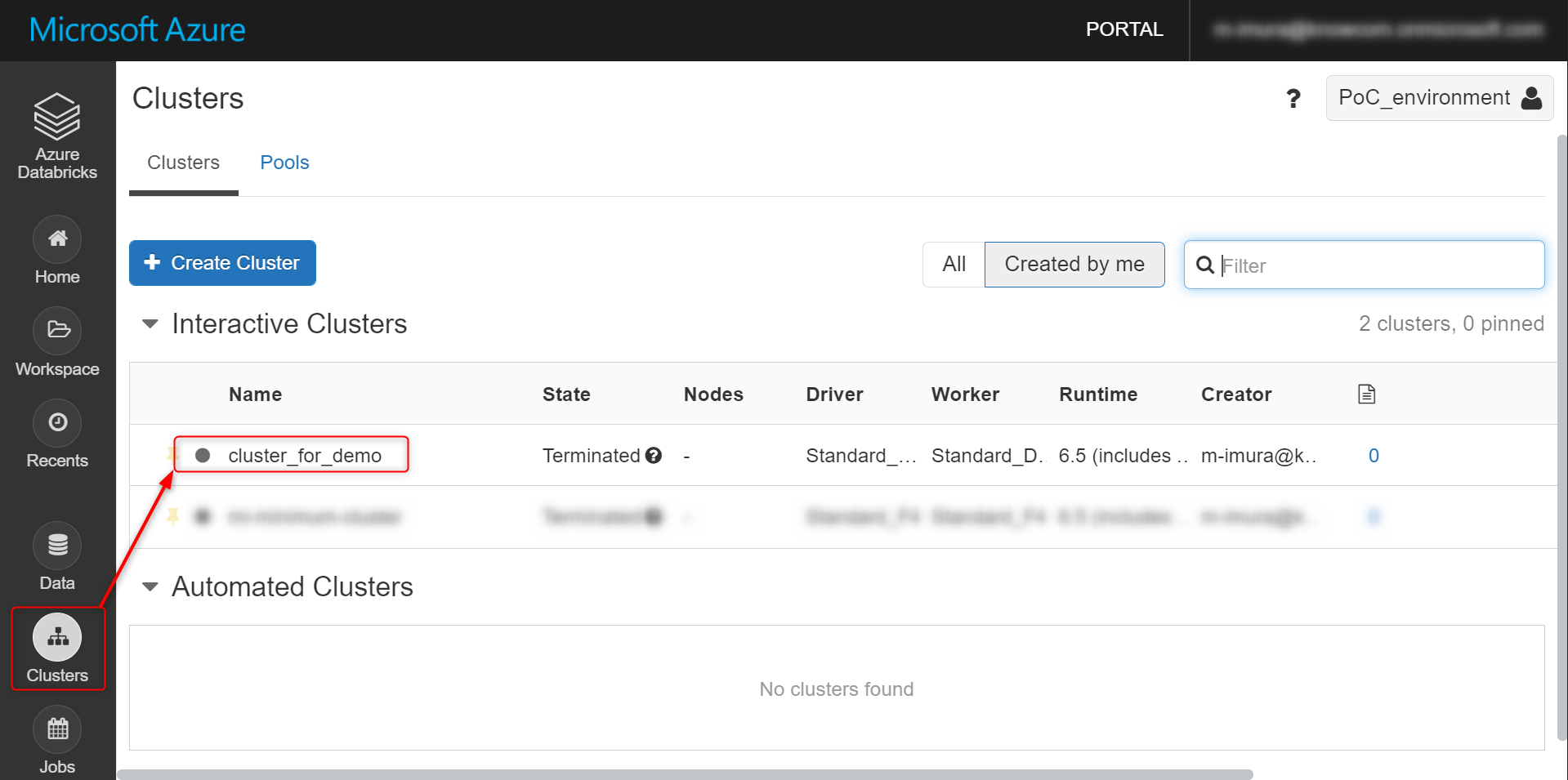Go to Home in sidebar
The image size is (1568, 780).
click(57, 238)
